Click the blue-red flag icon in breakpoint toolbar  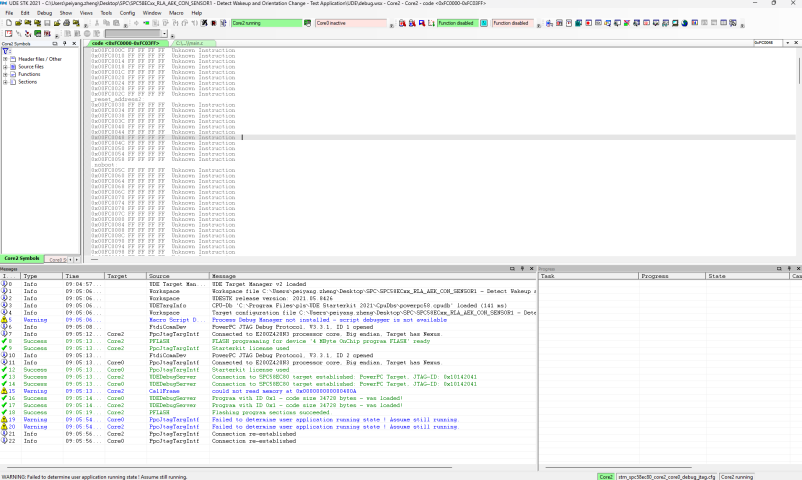pyautogui.click(x=422, y=23)
